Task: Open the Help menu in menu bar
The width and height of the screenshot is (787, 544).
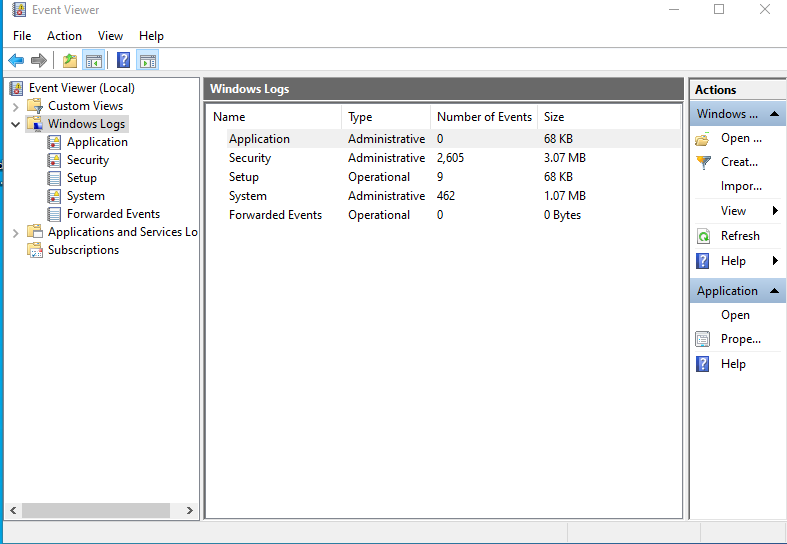Action: click(151, 36)
